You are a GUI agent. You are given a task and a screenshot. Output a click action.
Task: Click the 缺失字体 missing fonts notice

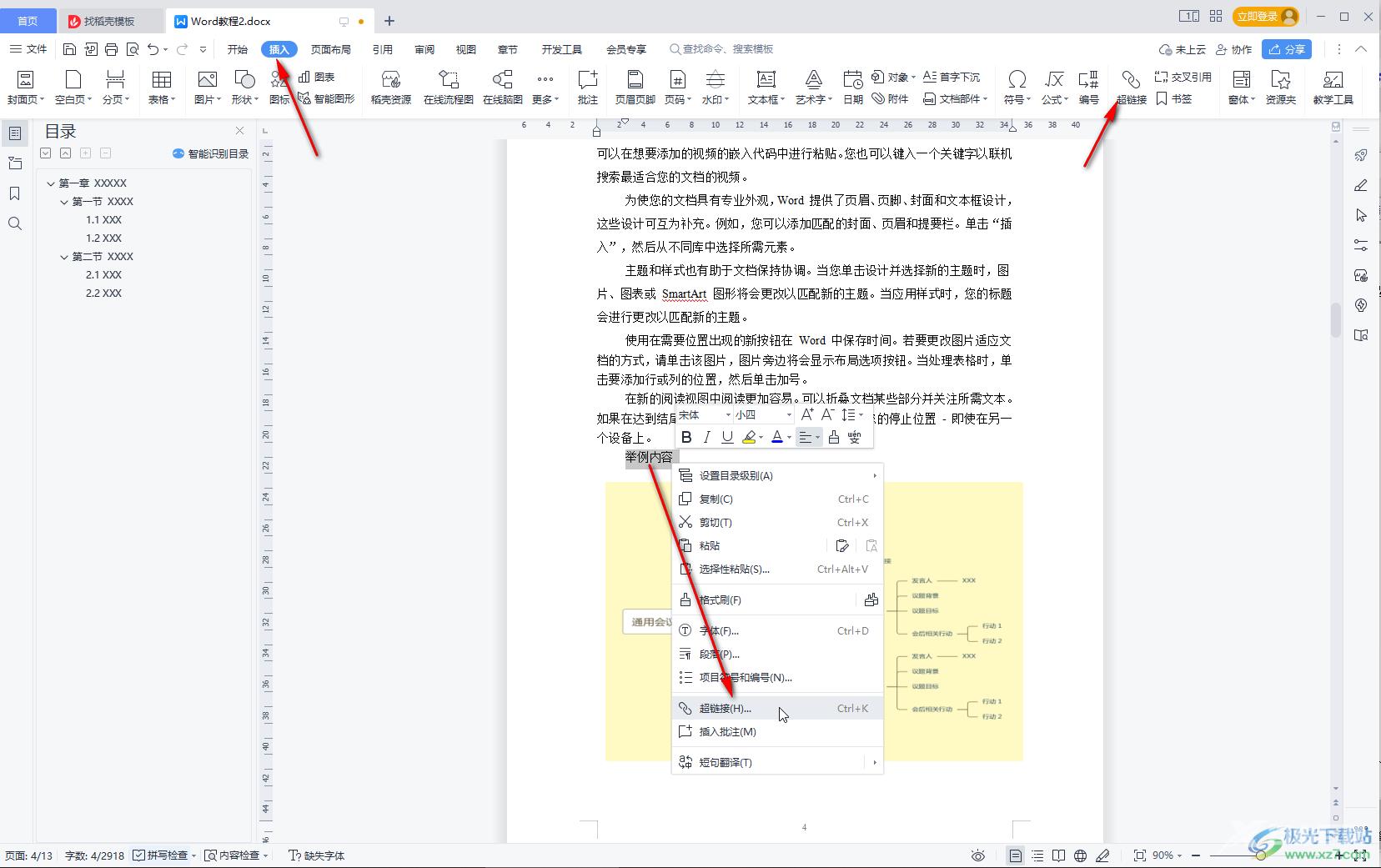(x=317, y=855)
